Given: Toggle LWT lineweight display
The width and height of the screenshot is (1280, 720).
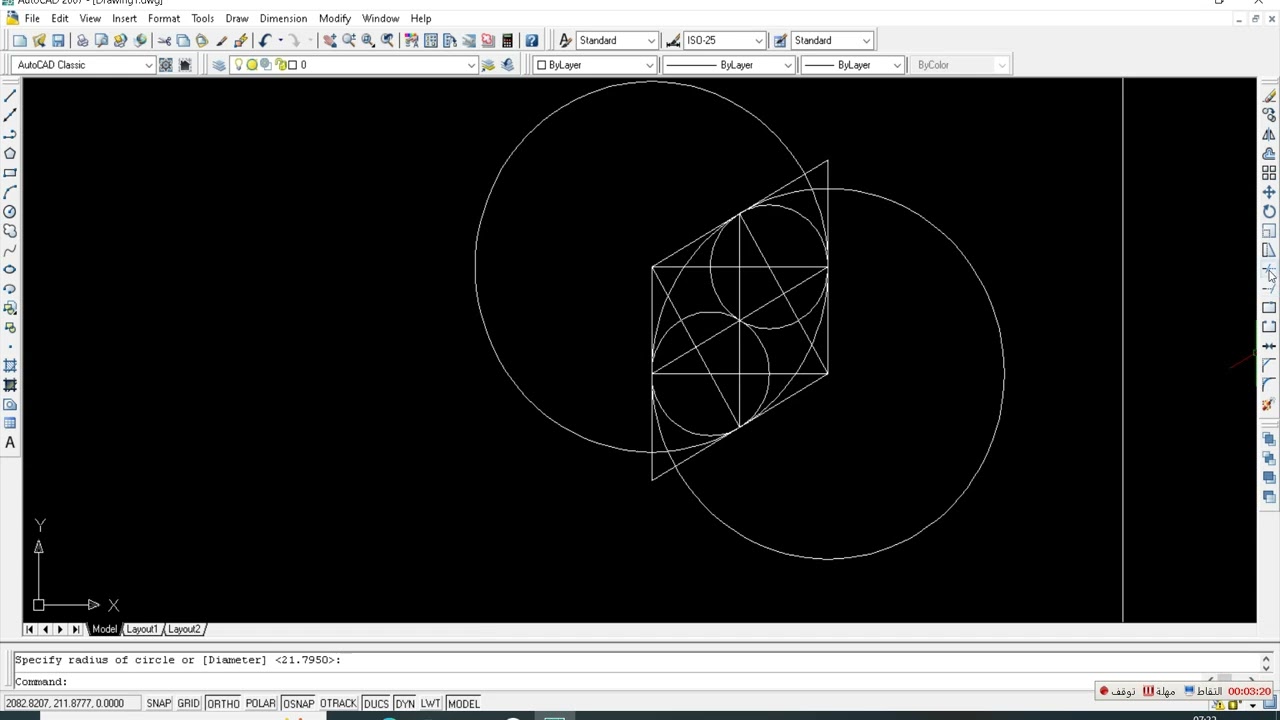Looking at the screenshot, I should (430, 704).
